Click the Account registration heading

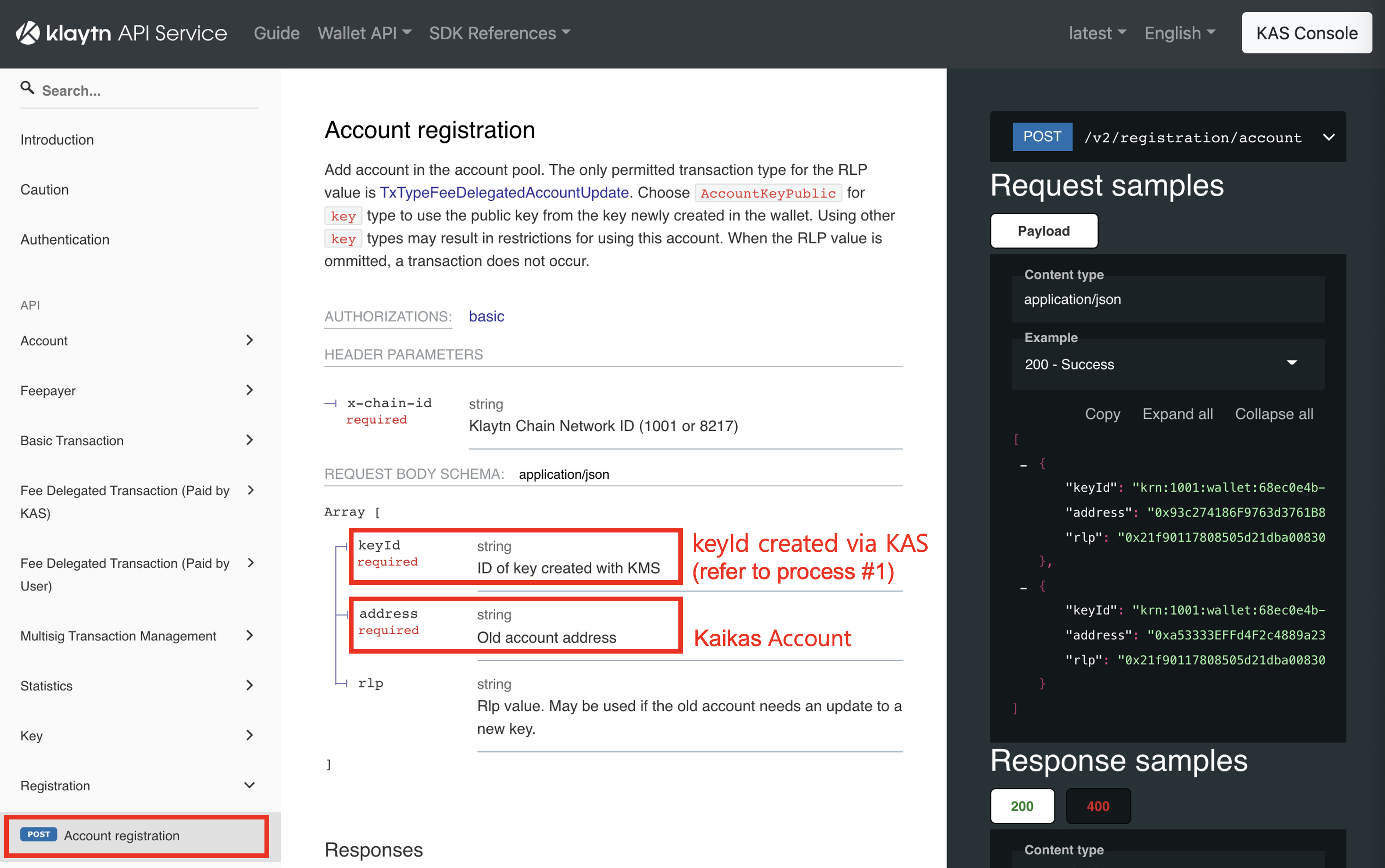click(429, 130)
